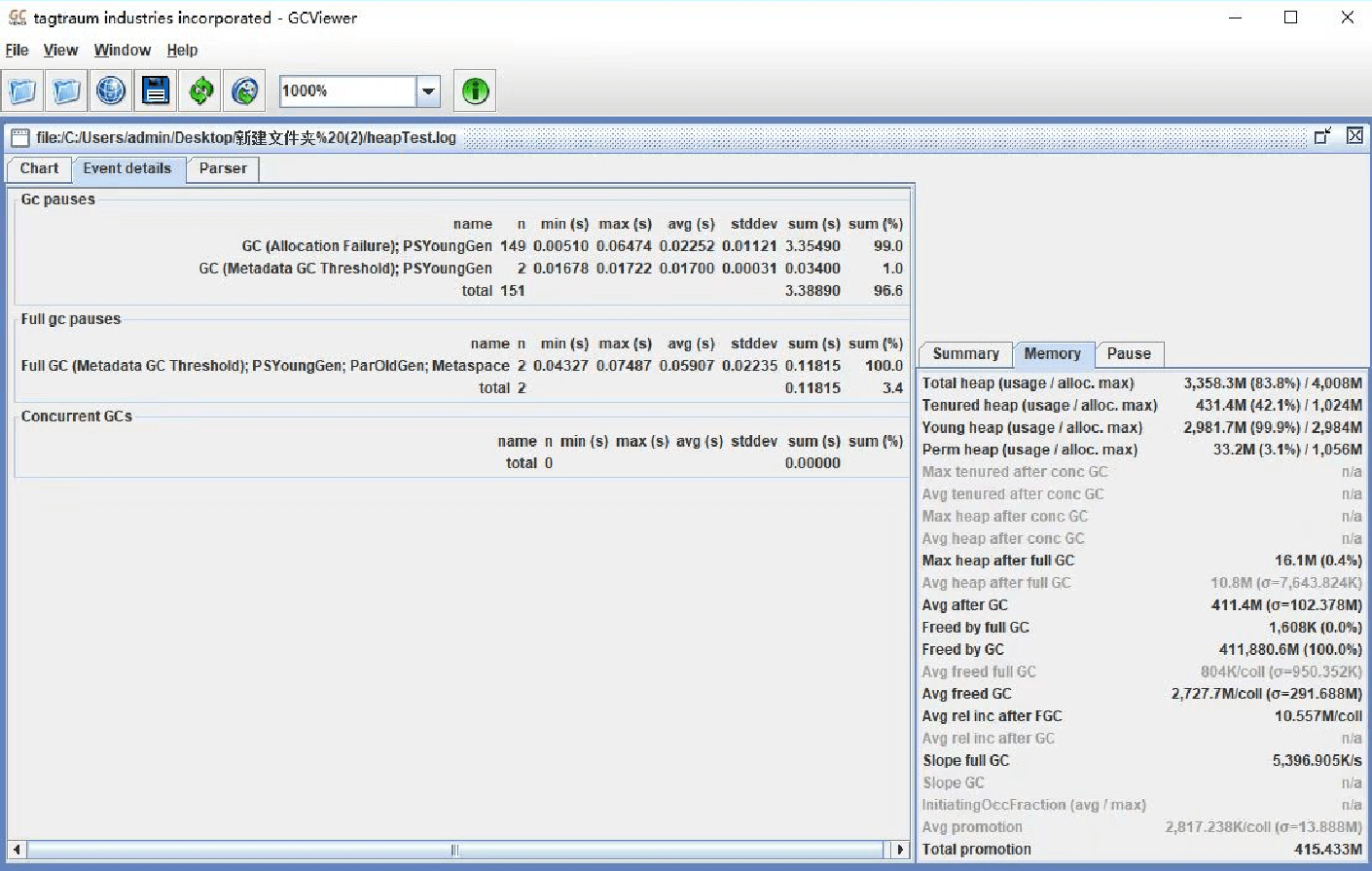Image resolution: width=1372 pixels, height=871 pixels.
Task: Toggle the Watch file globe-refresh icon
Action: (x=245, y=91)
